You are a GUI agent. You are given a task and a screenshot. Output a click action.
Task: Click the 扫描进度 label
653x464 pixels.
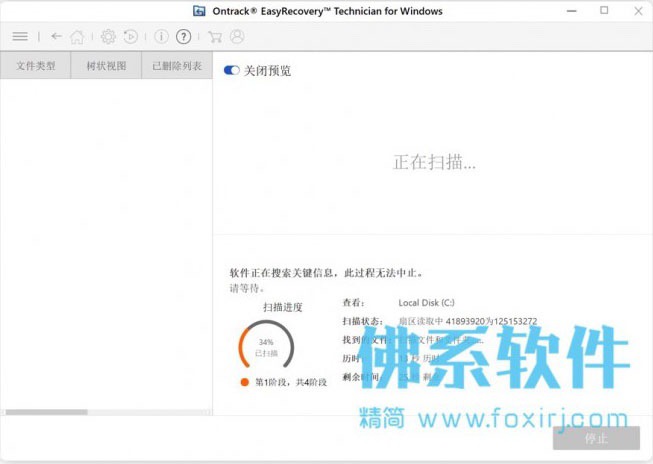tap(283, 307)
